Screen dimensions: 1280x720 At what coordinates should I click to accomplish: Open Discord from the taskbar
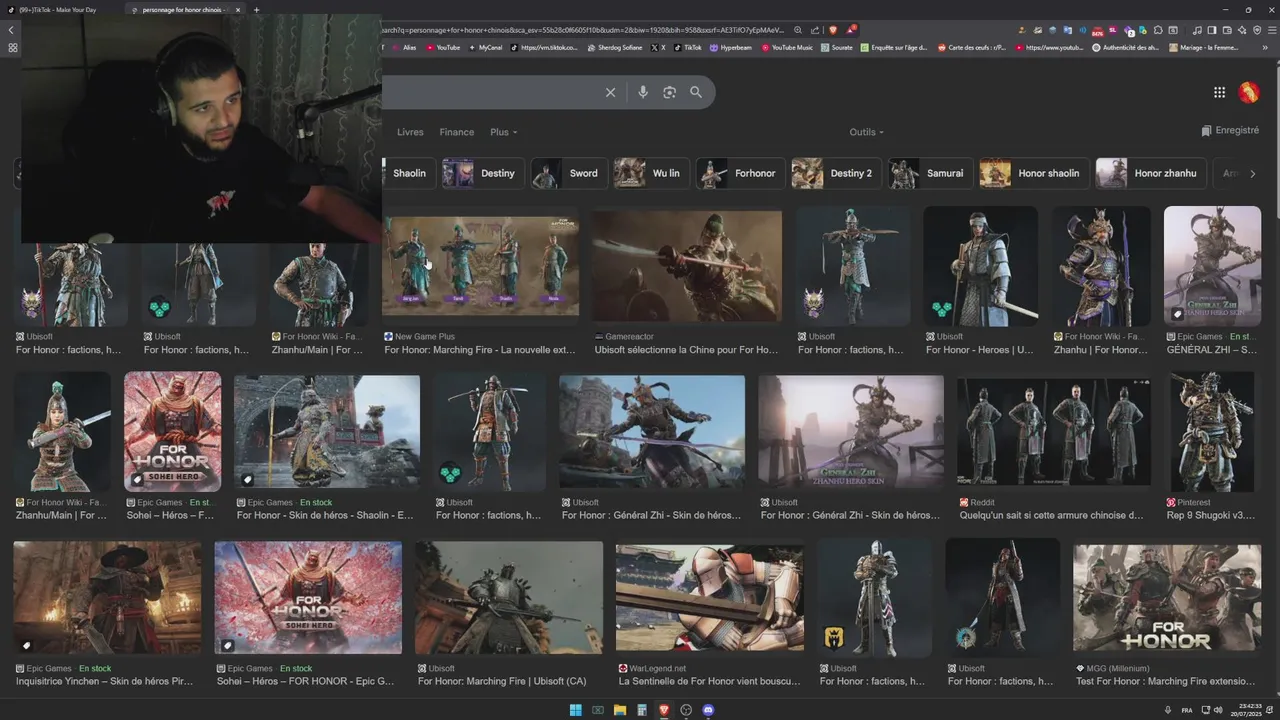click(x=708, y=710)
